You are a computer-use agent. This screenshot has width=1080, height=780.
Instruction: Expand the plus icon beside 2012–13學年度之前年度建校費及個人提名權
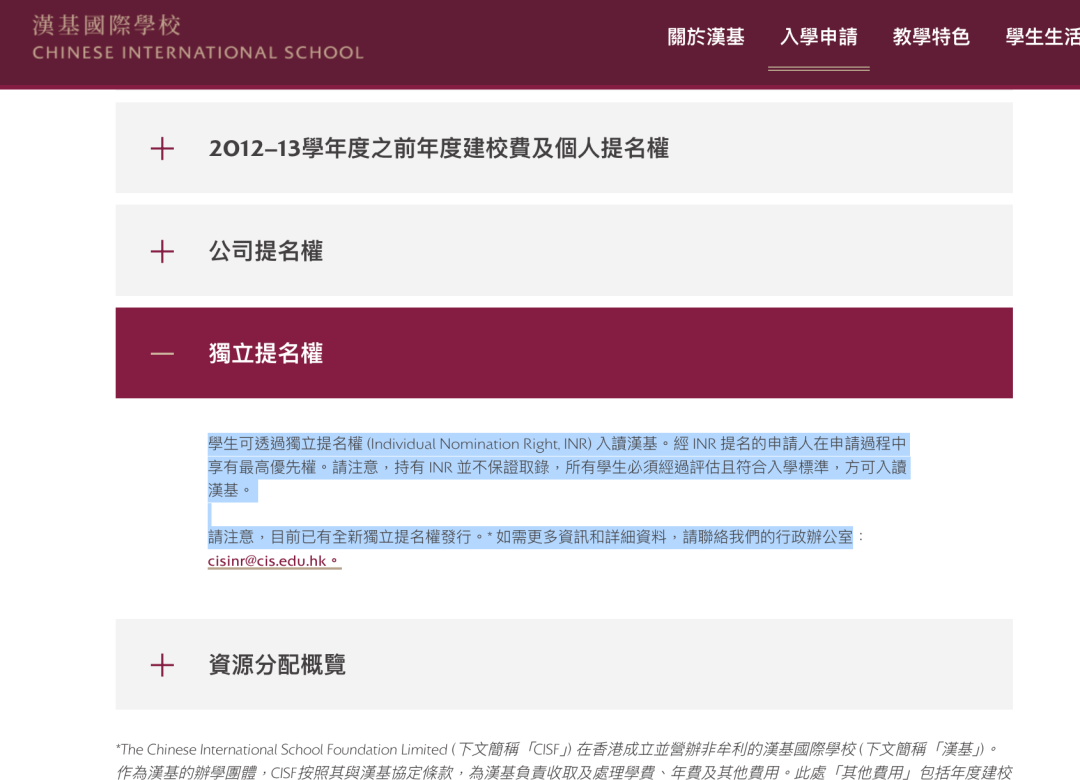162,148
